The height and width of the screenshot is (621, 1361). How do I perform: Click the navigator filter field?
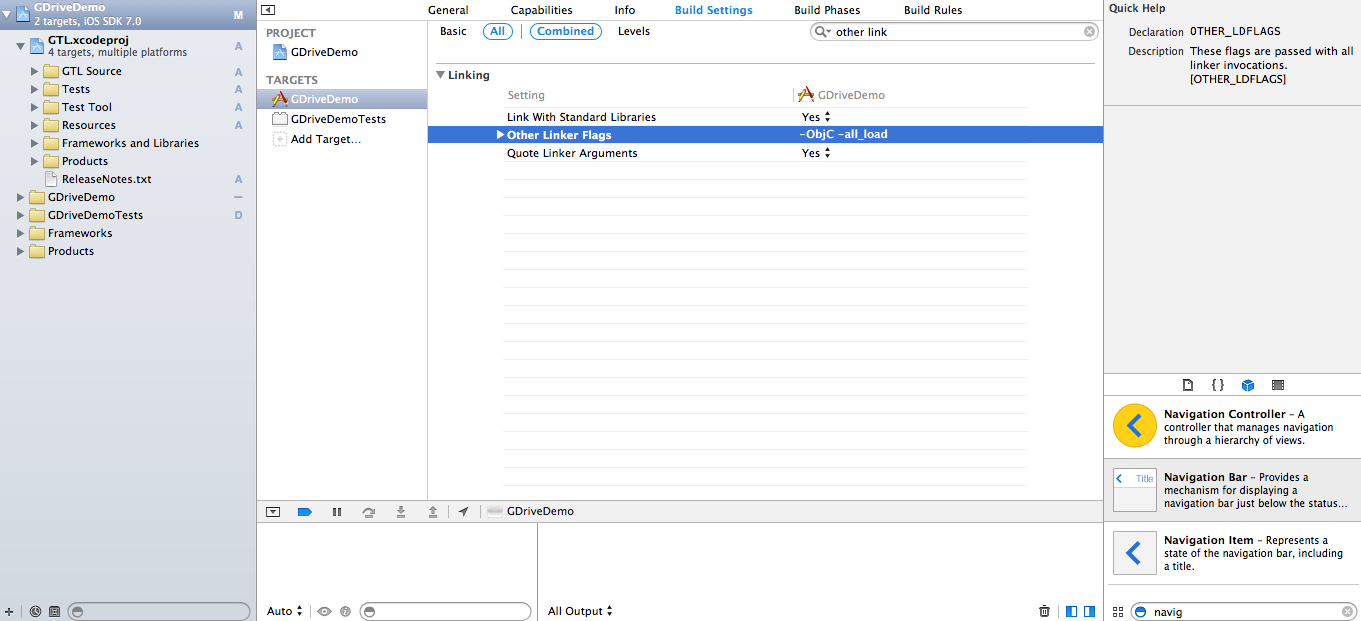(160, 611)
